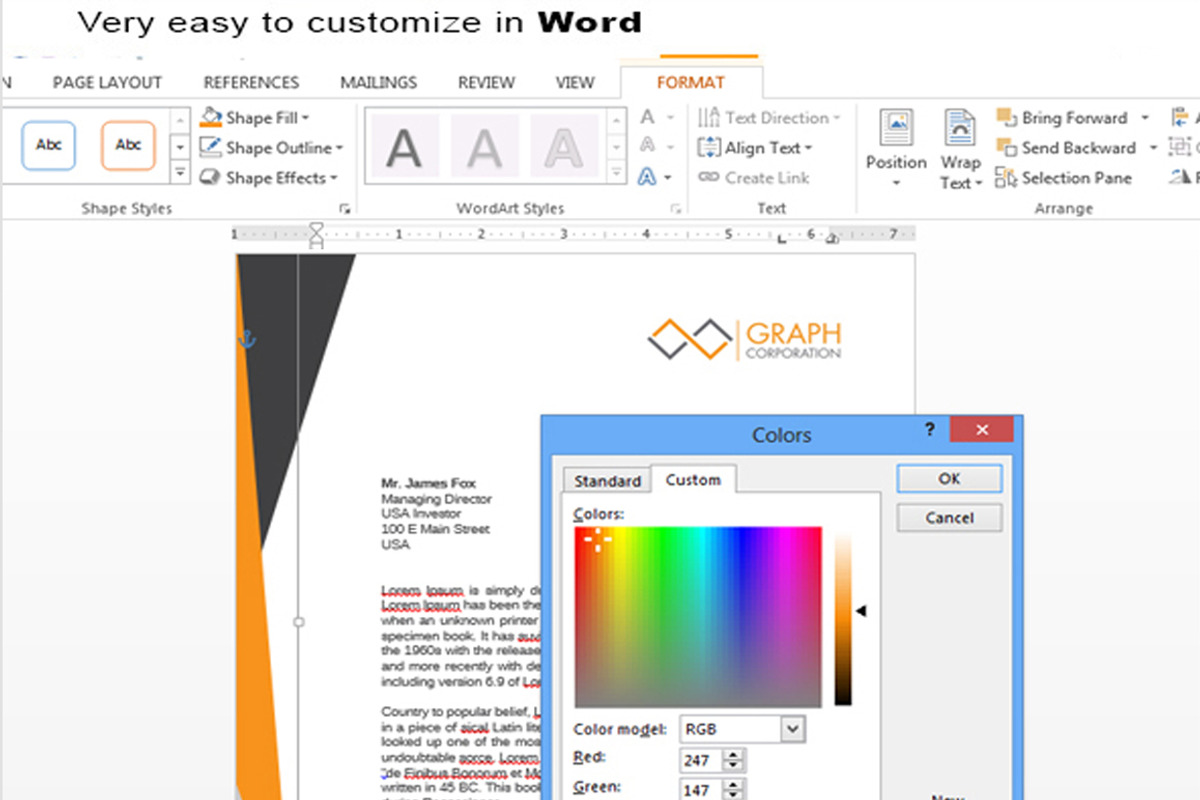The height and width of the screenshot is (800, 1200).
Task: Go to the MAILINGS tab
Action: tap(378, 83)
